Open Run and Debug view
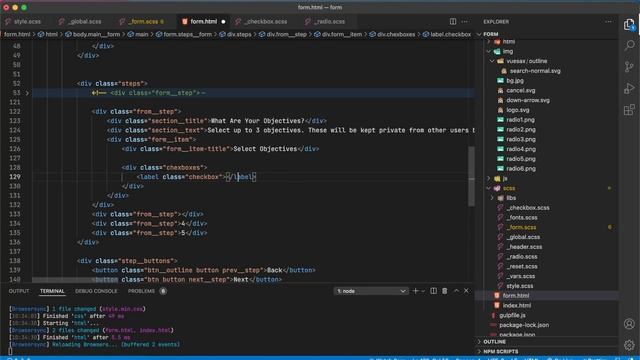Image resolution: width=640 pixels, height=360 pixels. (x=629, y=89)
